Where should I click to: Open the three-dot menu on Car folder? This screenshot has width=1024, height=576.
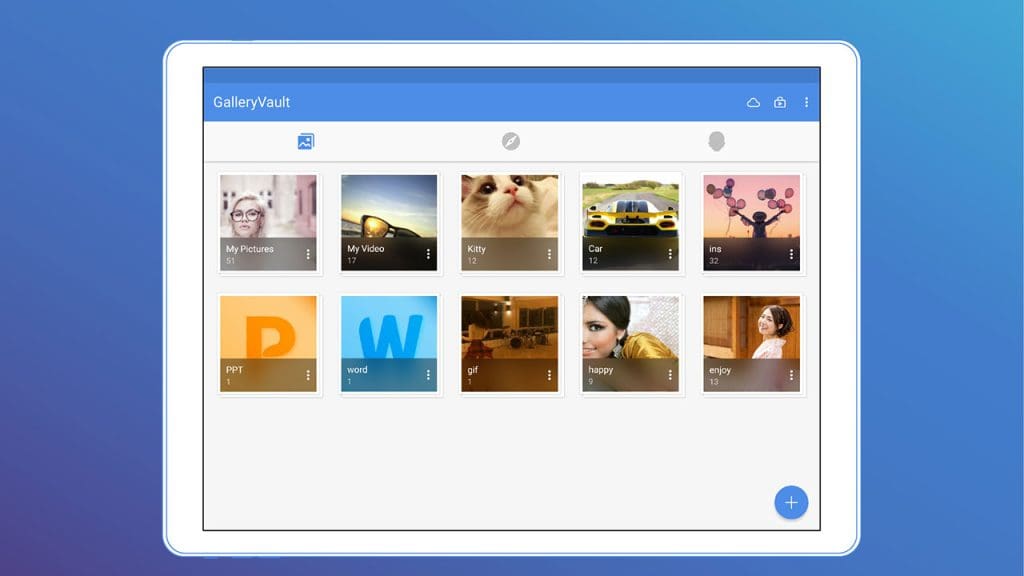click(x=670, y=255)
